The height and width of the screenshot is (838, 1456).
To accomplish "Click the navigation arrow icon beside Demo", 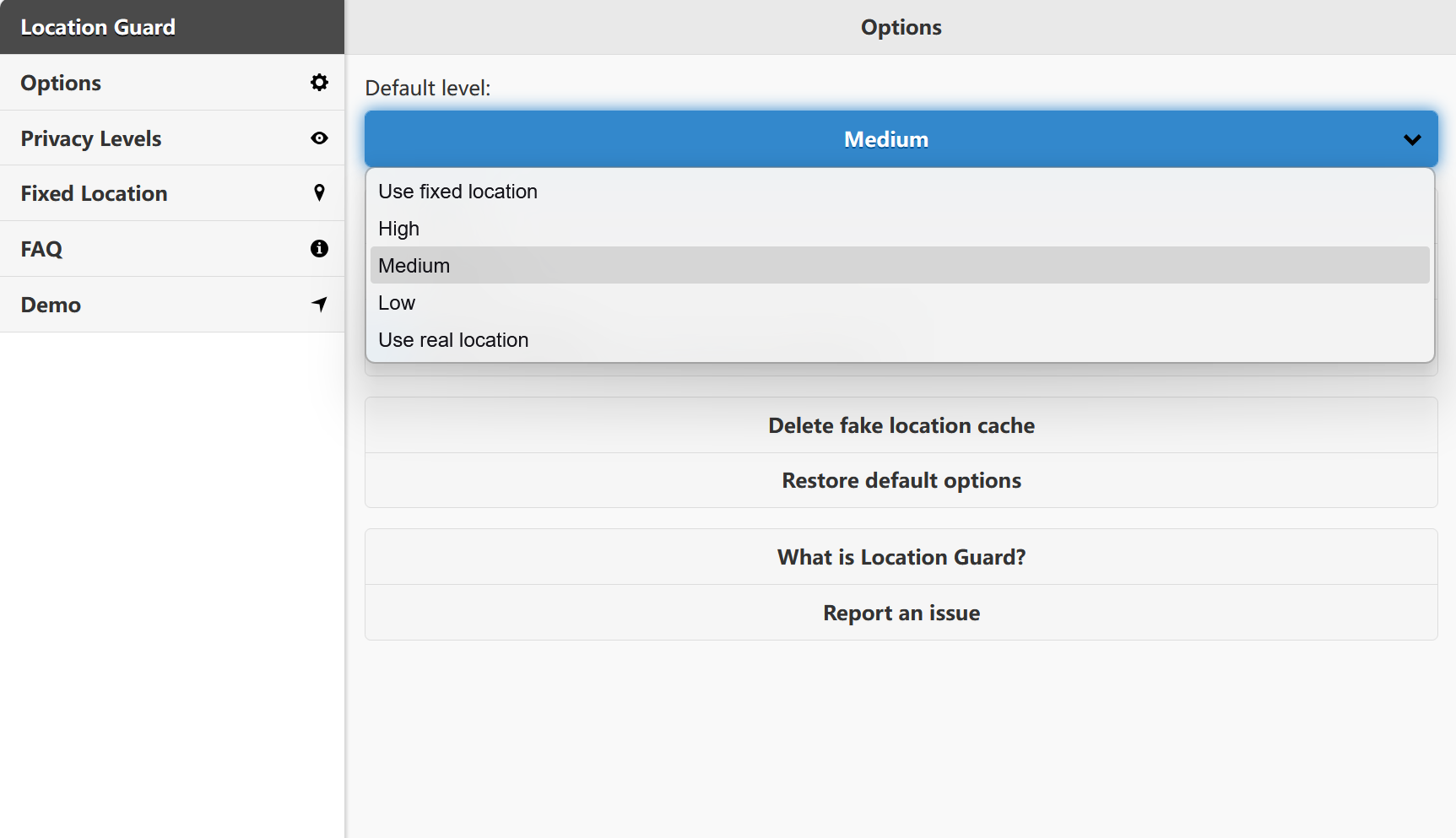I will click(319, 304).
